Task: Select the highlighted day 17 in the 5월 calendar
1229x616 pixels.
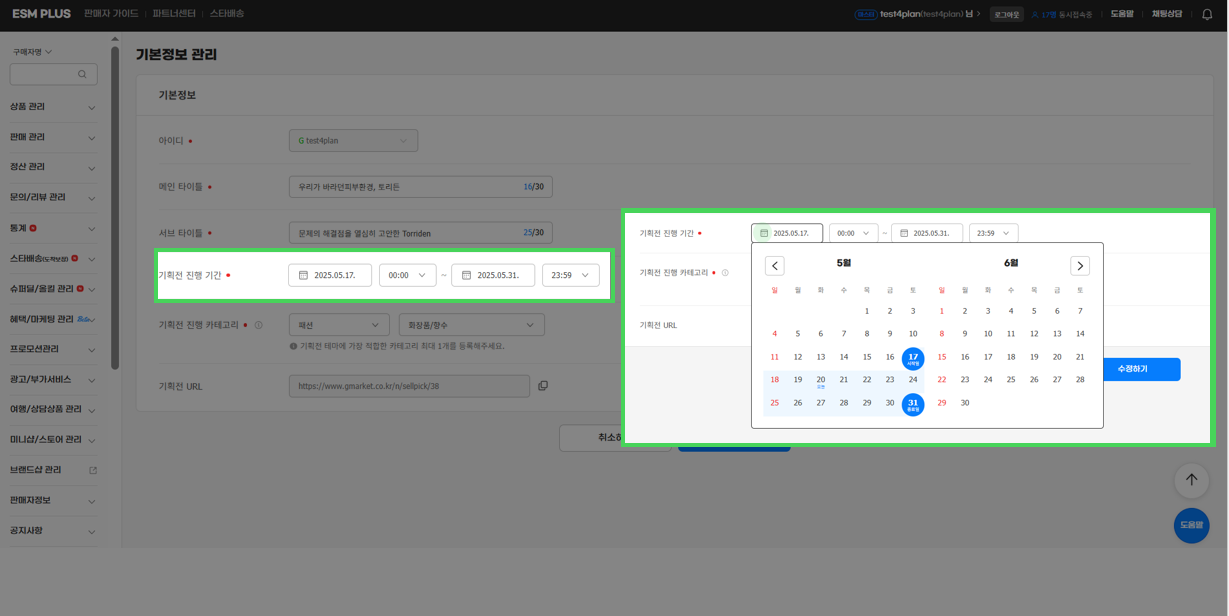Action: pyautogui.click(x=913, y=358)
